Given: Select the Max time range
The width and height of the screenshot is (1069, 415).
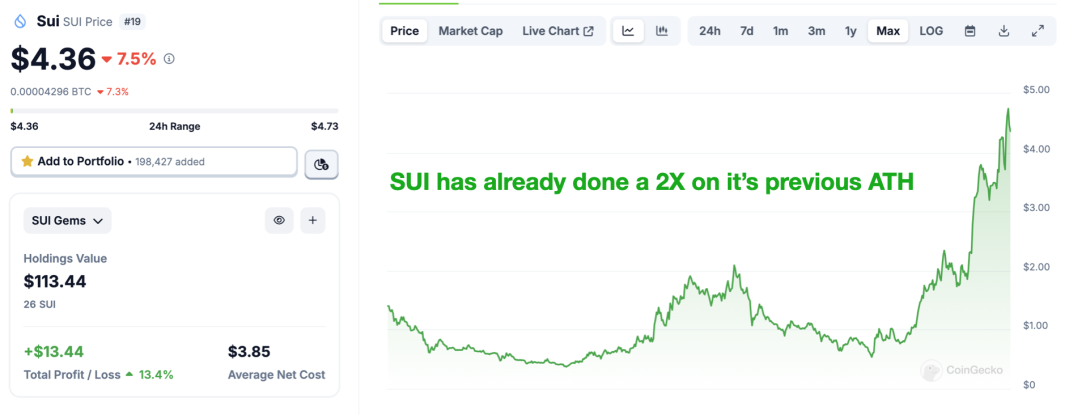Looking at the screenshot, I should coord(888,31).
